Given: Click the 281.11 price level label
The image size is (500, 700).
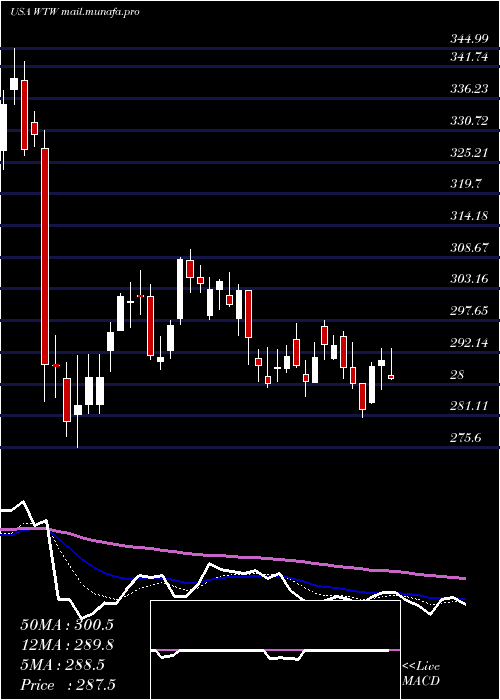Looking at the screenshot, I should pos(470,406).
